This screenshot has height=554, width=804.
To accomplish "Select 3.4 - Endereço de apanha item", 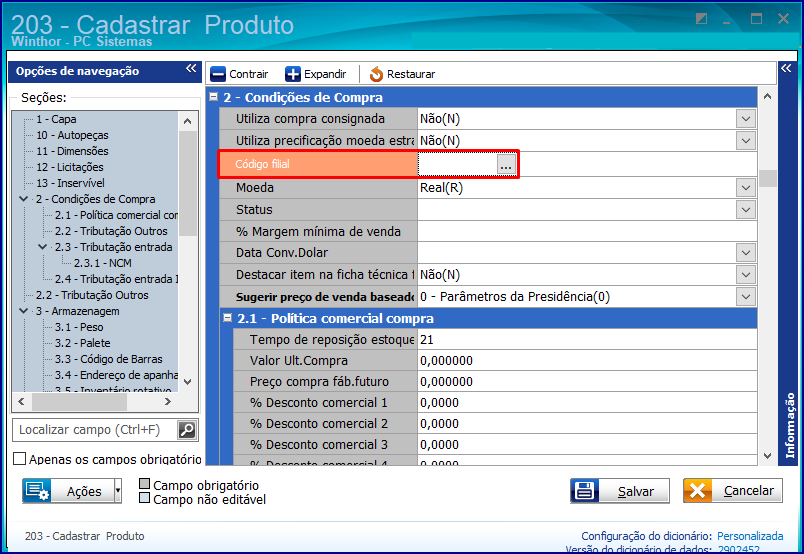I will (116, 374).
